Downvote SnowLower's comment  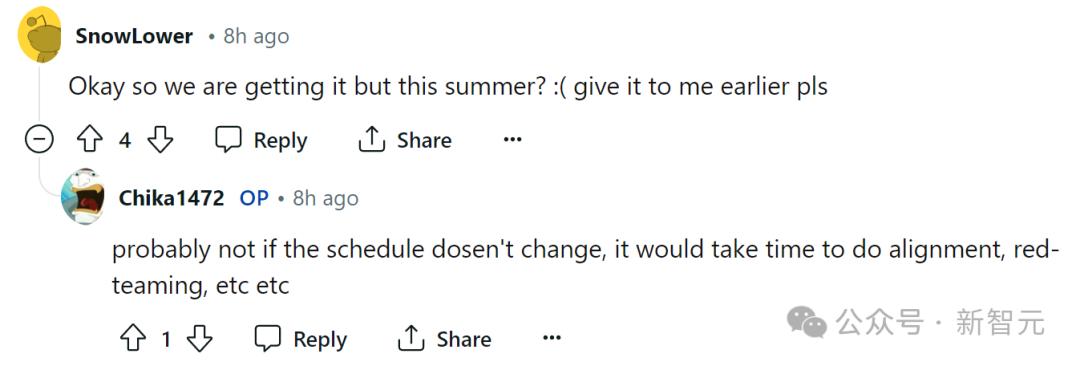pos(160,141)
